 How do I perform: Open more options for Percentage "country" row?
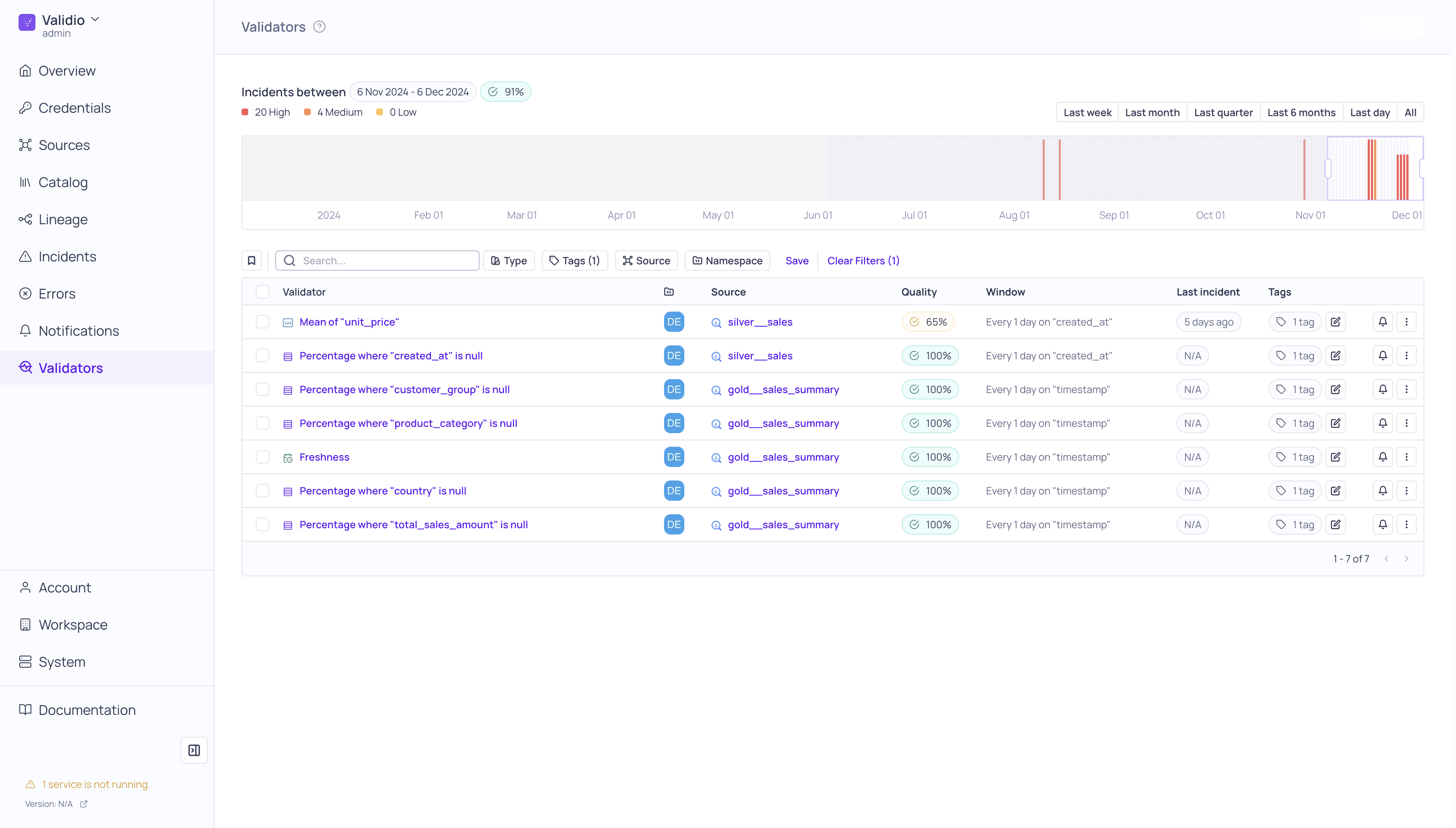point(1407,491)
